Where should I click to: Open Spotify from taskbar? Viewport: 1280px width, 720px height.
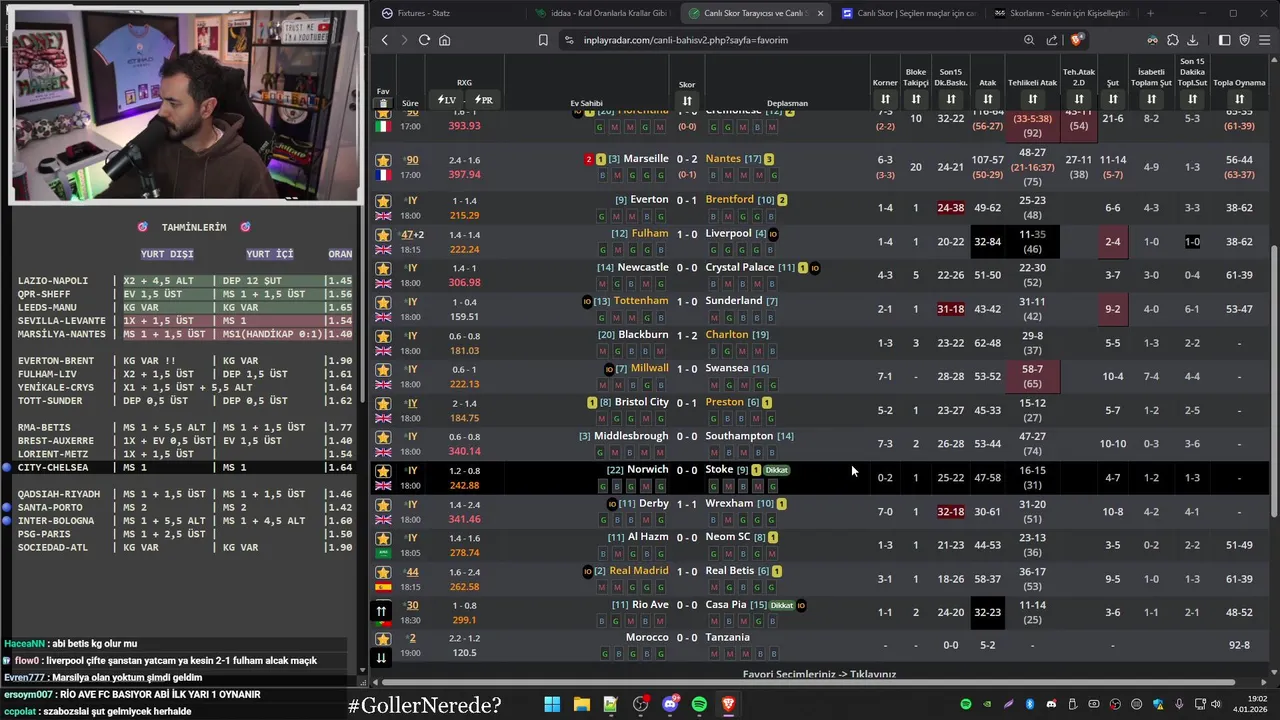(x=699, y=705)
